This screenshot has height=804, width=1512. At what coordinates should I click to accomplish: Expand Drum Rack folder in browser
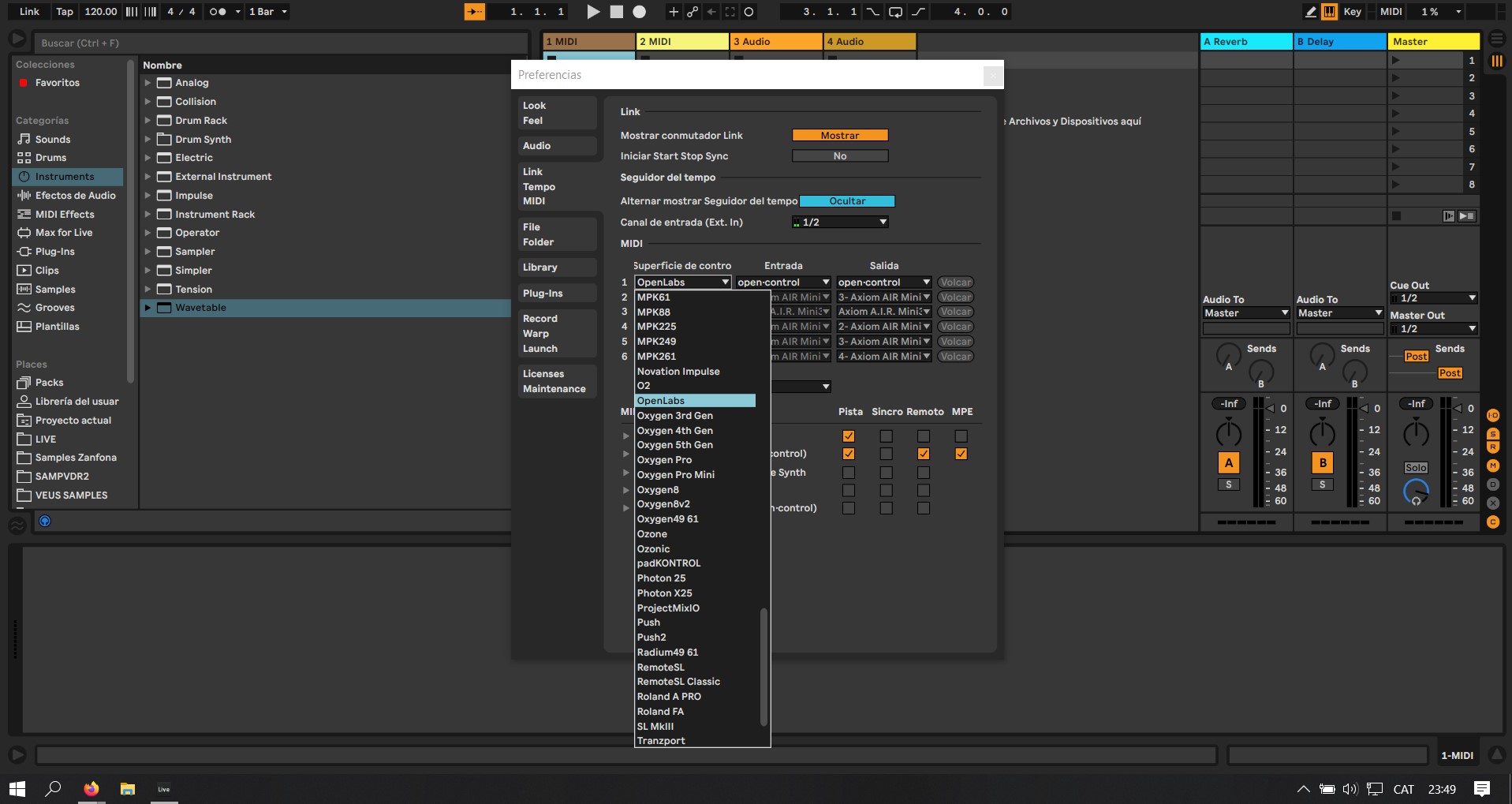click(x=147, y=121)
